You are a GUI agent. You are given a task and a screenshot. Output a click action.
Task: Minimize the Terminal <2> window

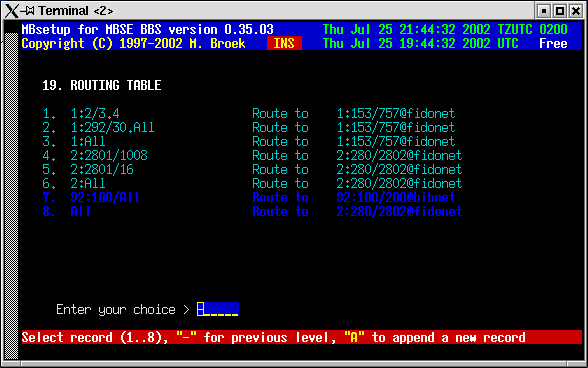[x=544, y=11]
